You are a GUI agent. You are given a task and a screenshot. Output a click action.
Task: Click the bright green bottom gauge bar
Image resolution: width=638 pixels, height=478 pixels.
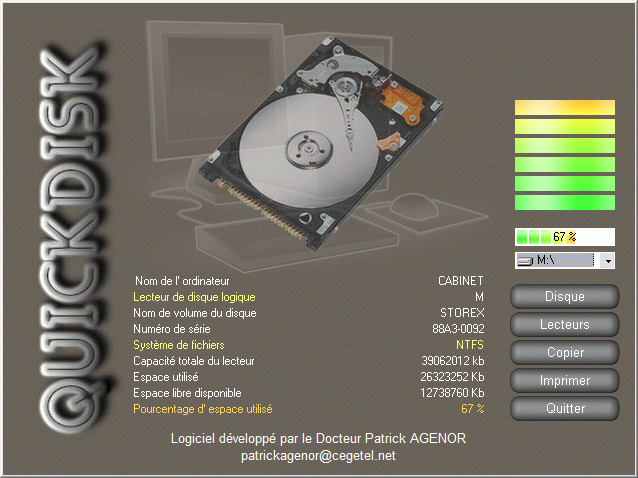click(565, 203)
